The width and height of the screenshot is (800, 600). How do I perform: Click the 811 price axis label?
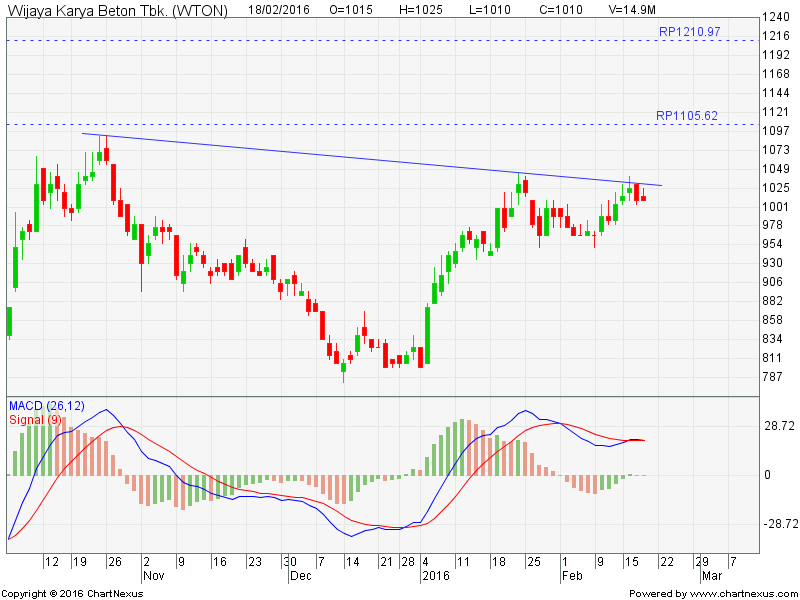(772, 358)
